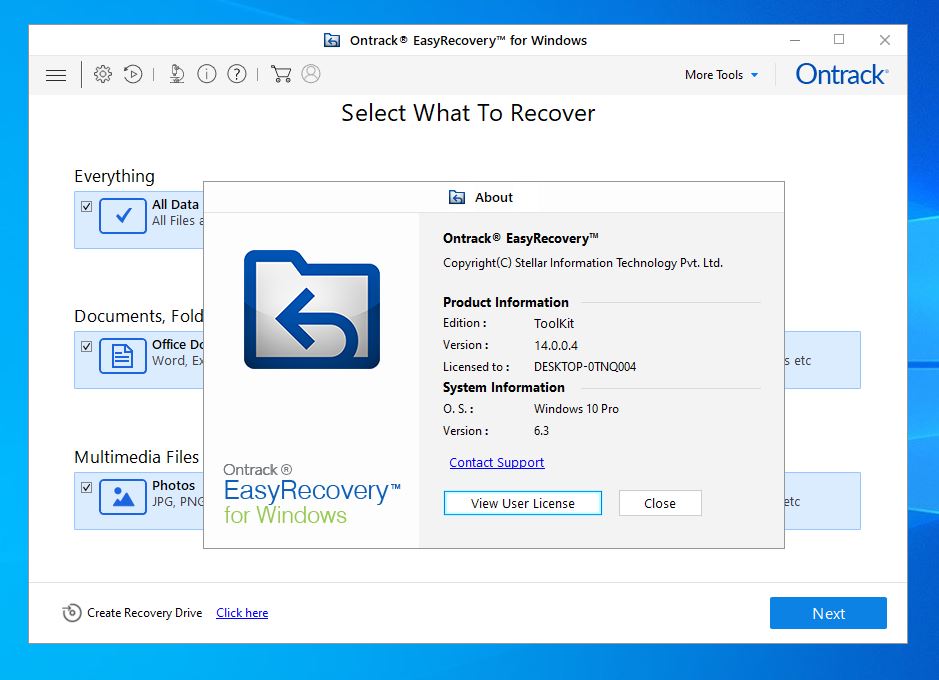This screenshot has width=939, height=680.
Task: Click the large EasyRecovery folder logo
Action: tap(312, 309)
